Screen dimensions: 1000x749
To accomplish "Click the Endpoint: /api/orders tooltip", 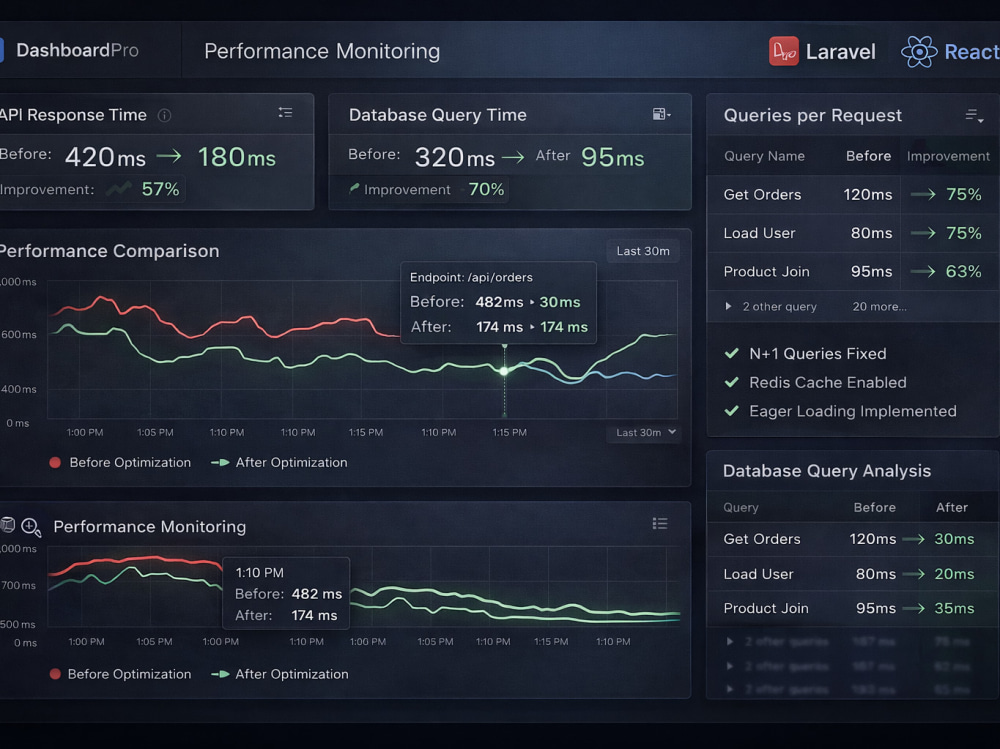I will click(x=498, y=303).
